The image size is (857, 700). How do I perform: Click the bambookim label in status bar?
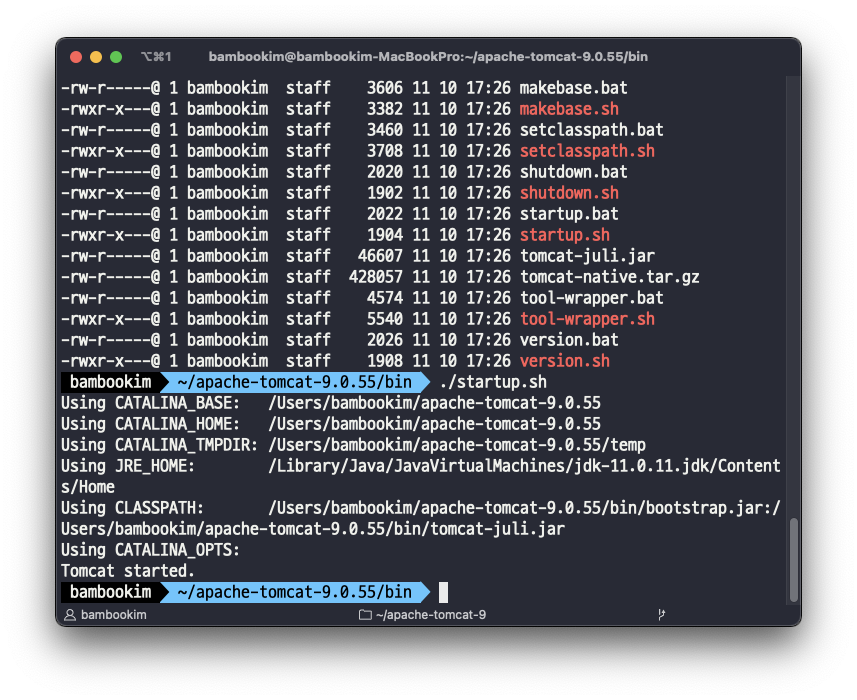click(114, 615)
